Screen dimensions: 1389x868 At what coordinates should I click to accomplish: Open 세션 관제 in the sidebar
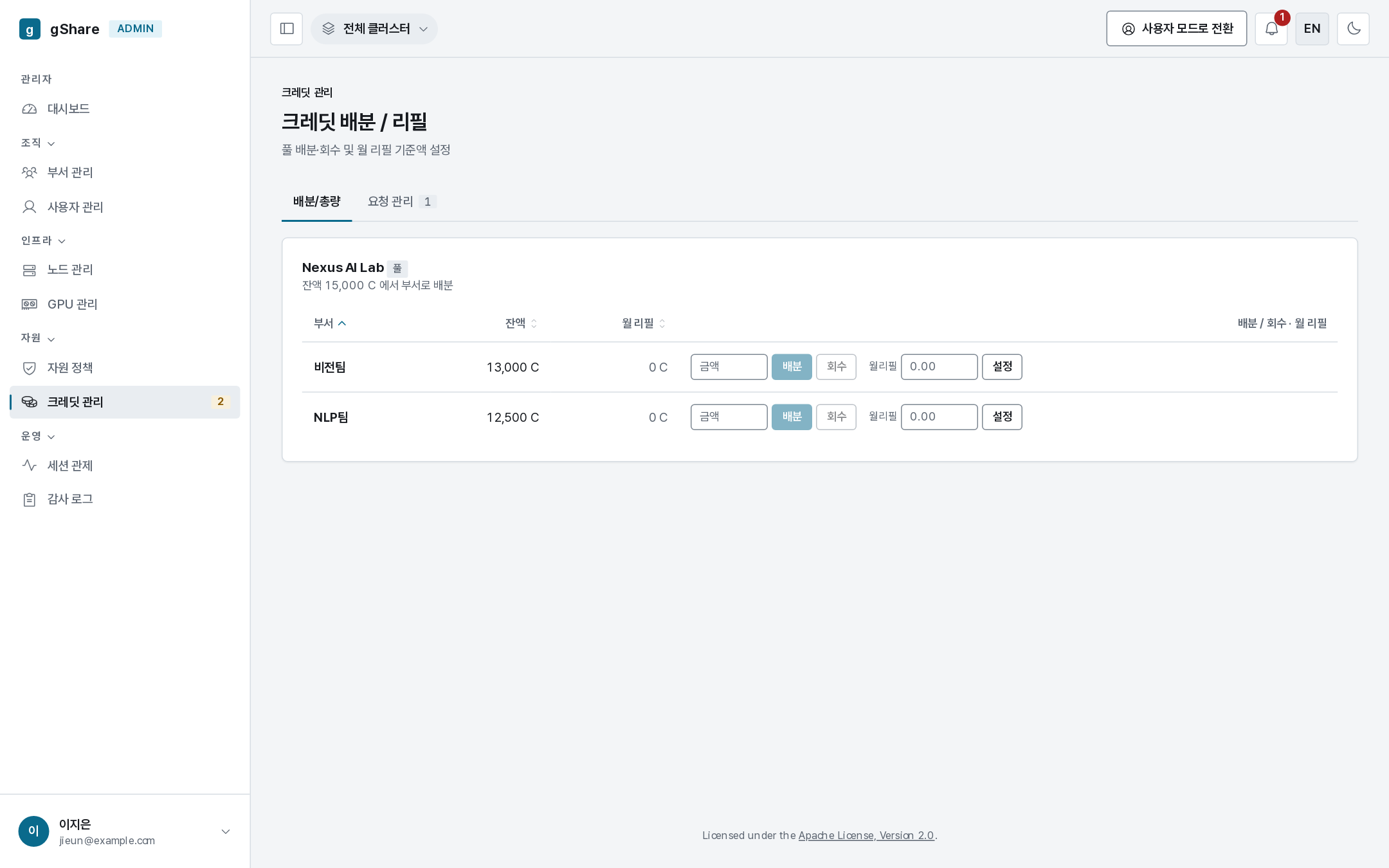[125, 466]
